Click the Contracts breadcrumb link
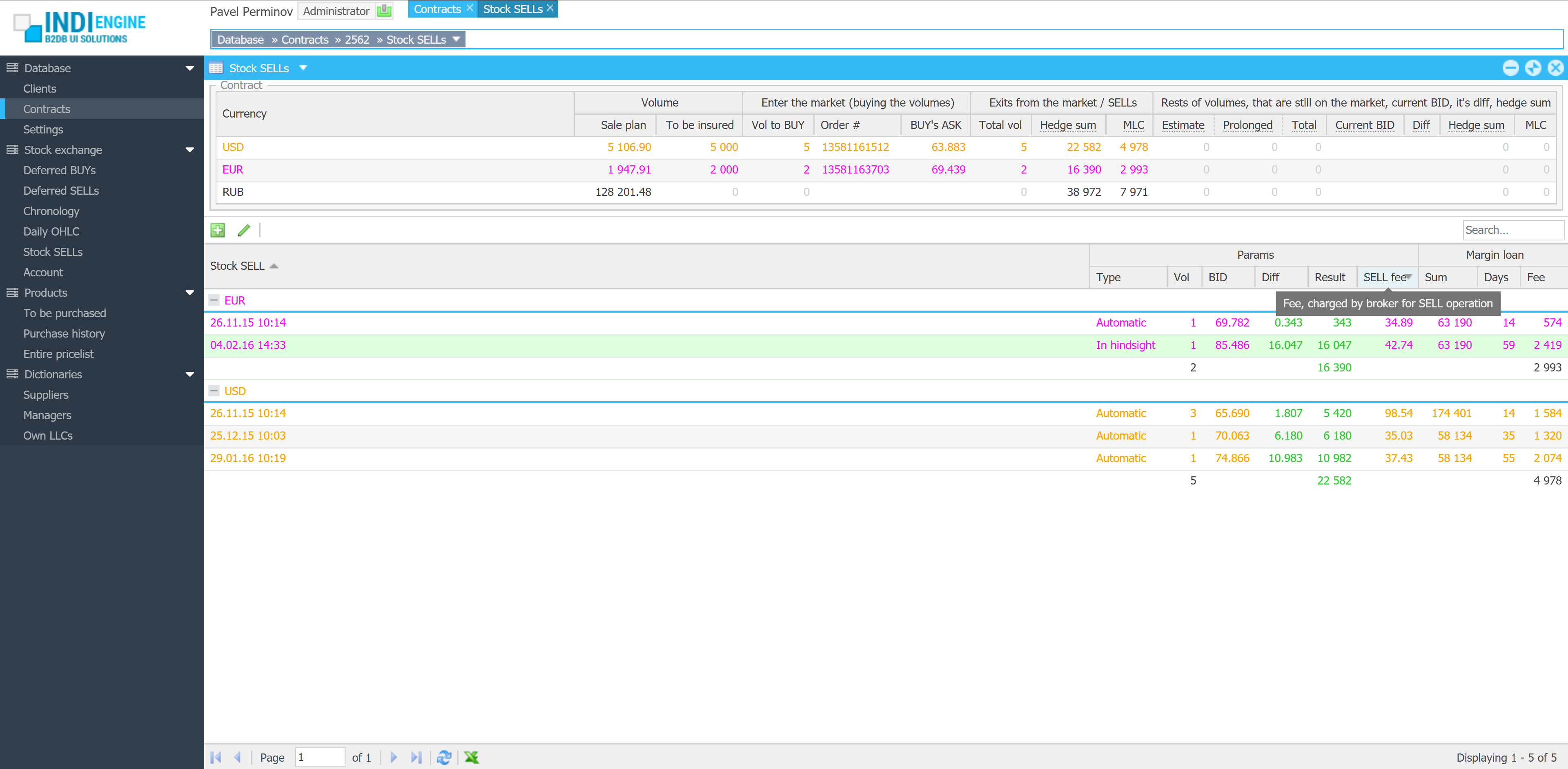Image resolution: width=1568 pixels, height=769 pixels. [304, 40]
